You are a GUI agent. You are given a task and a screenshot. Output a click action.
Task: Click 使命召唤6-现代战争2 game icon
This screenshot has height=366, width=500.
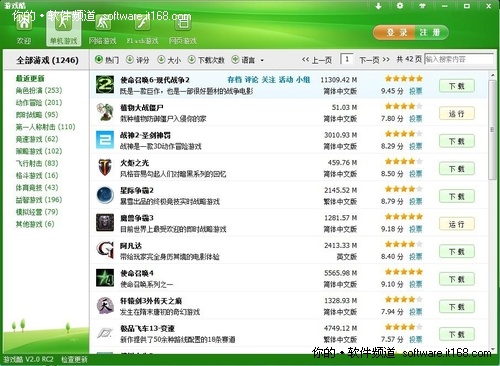(x=105, y=84)
